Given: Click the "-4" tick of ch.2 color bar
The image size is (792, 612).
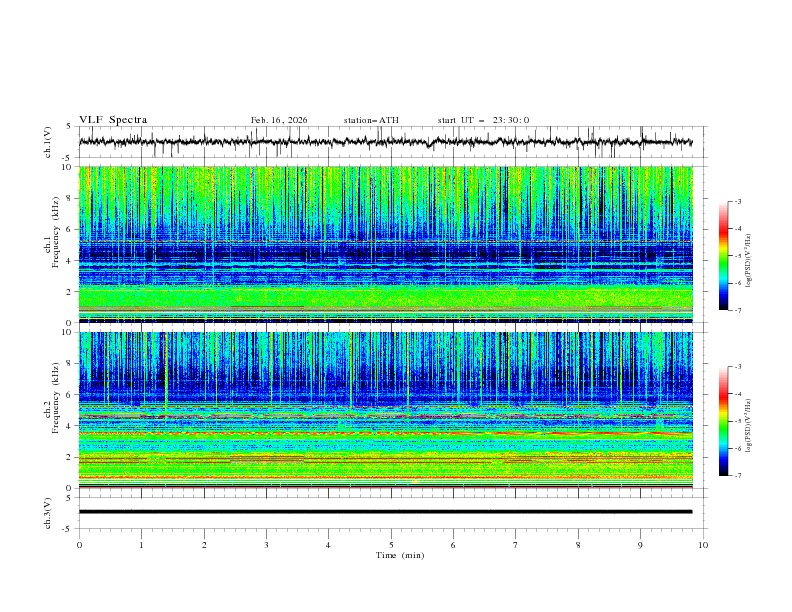Looking at the screenshot, I should click(x=737, y=394).
